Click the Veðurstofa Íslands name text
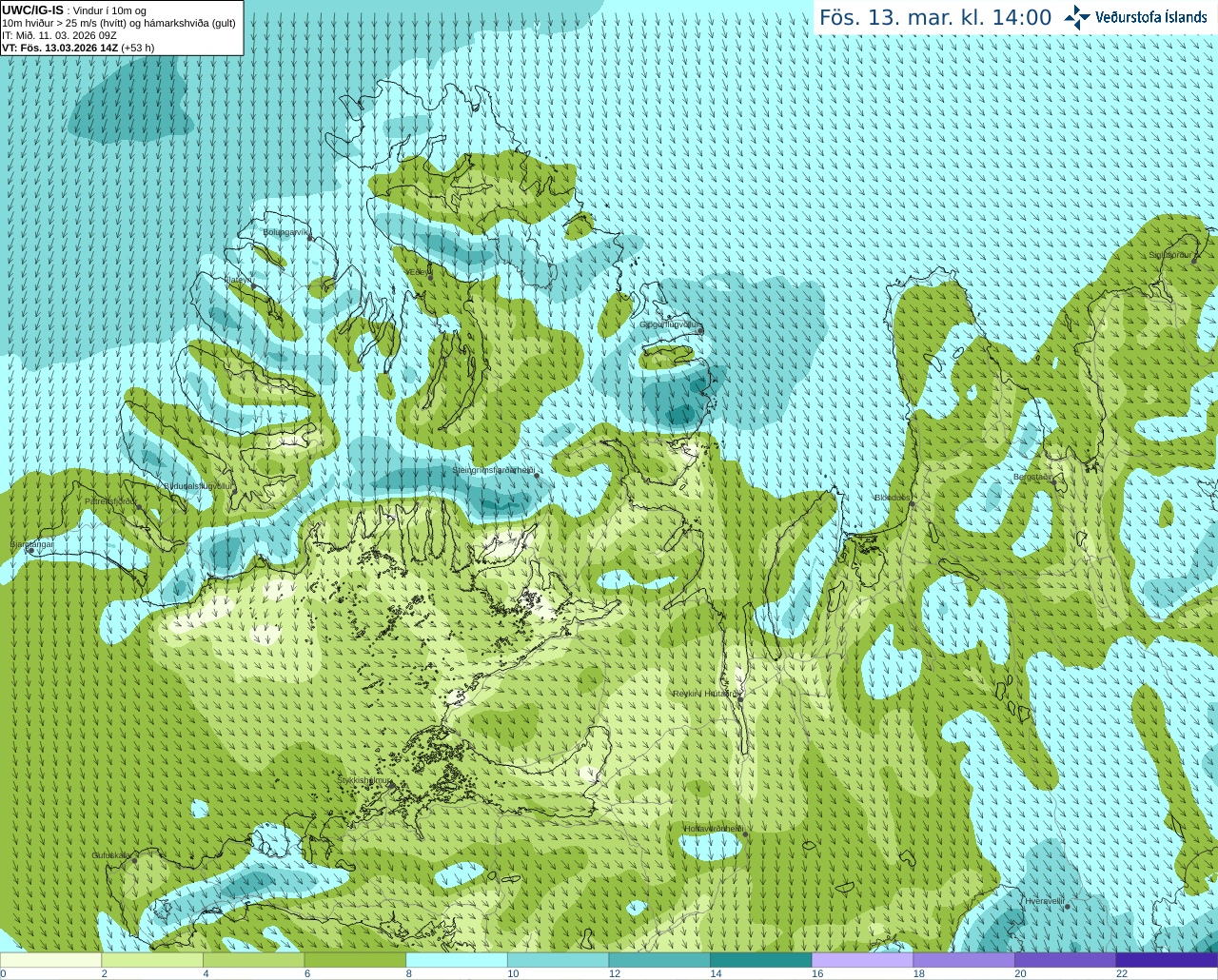This screenshot has height=980, width=1218. point(1150,17)
